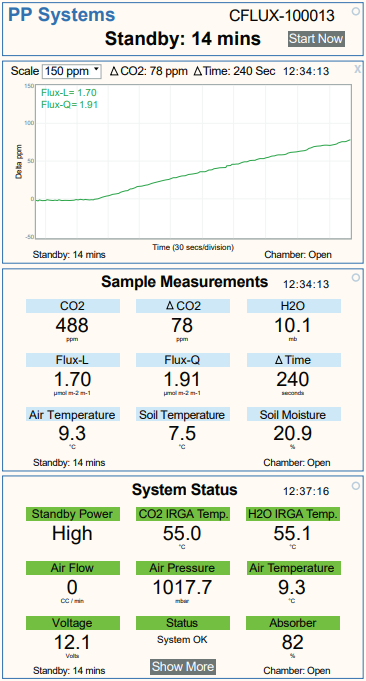
Task: Click the High standby power value
Action: click(72, 533)
